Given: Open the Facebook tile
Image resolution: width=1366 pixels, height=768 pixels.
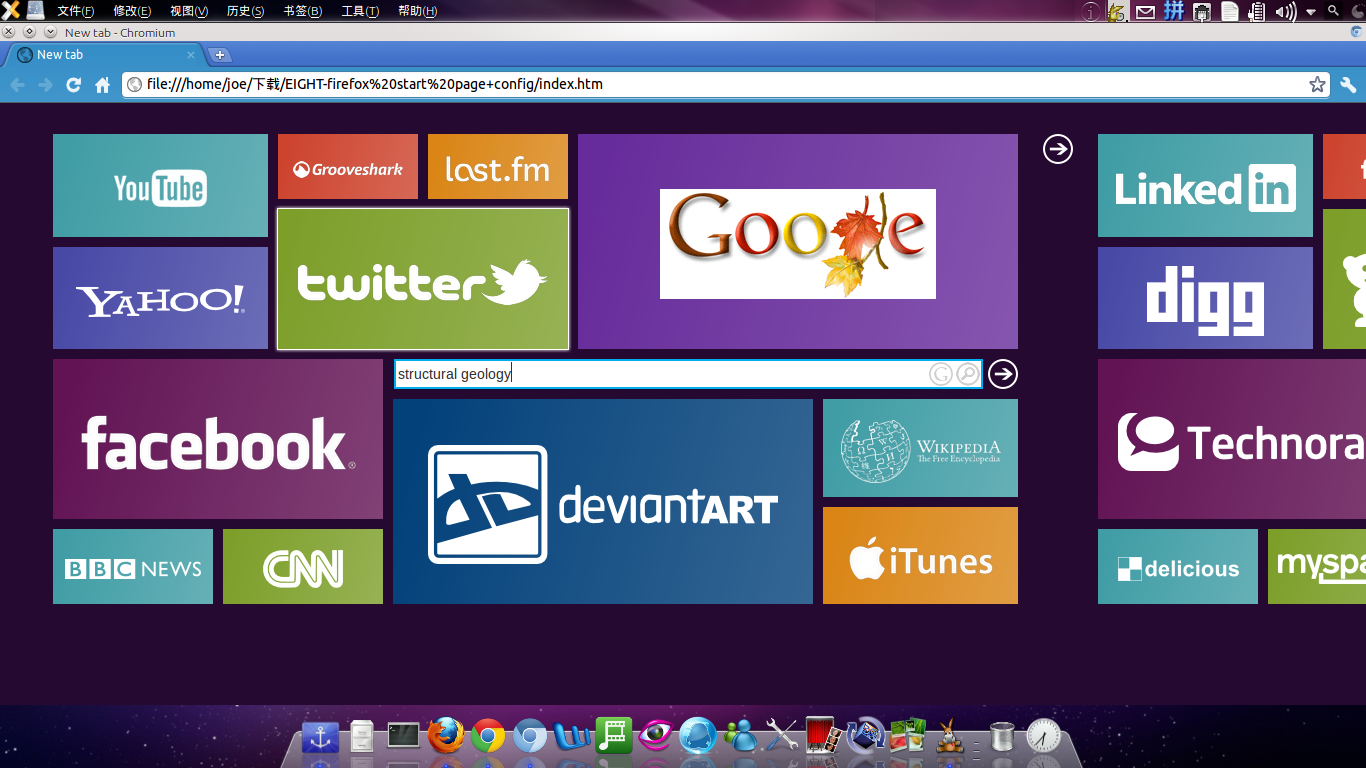Looking at the screenshot, I should [x=218, y=439].
